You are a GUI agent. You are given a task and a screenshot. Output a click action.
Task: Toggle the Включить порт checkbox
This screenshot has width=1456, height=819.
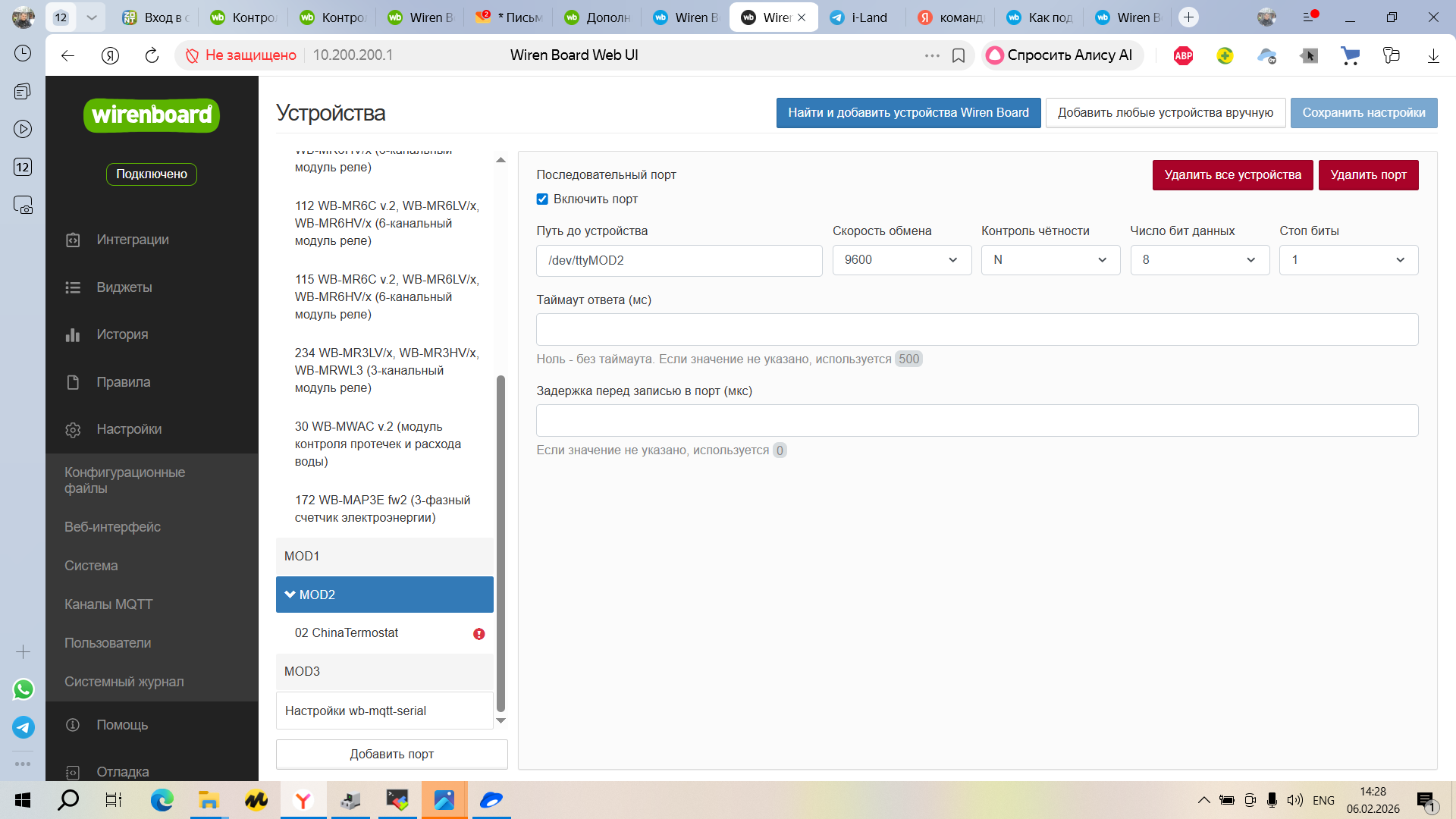[542, 199]
